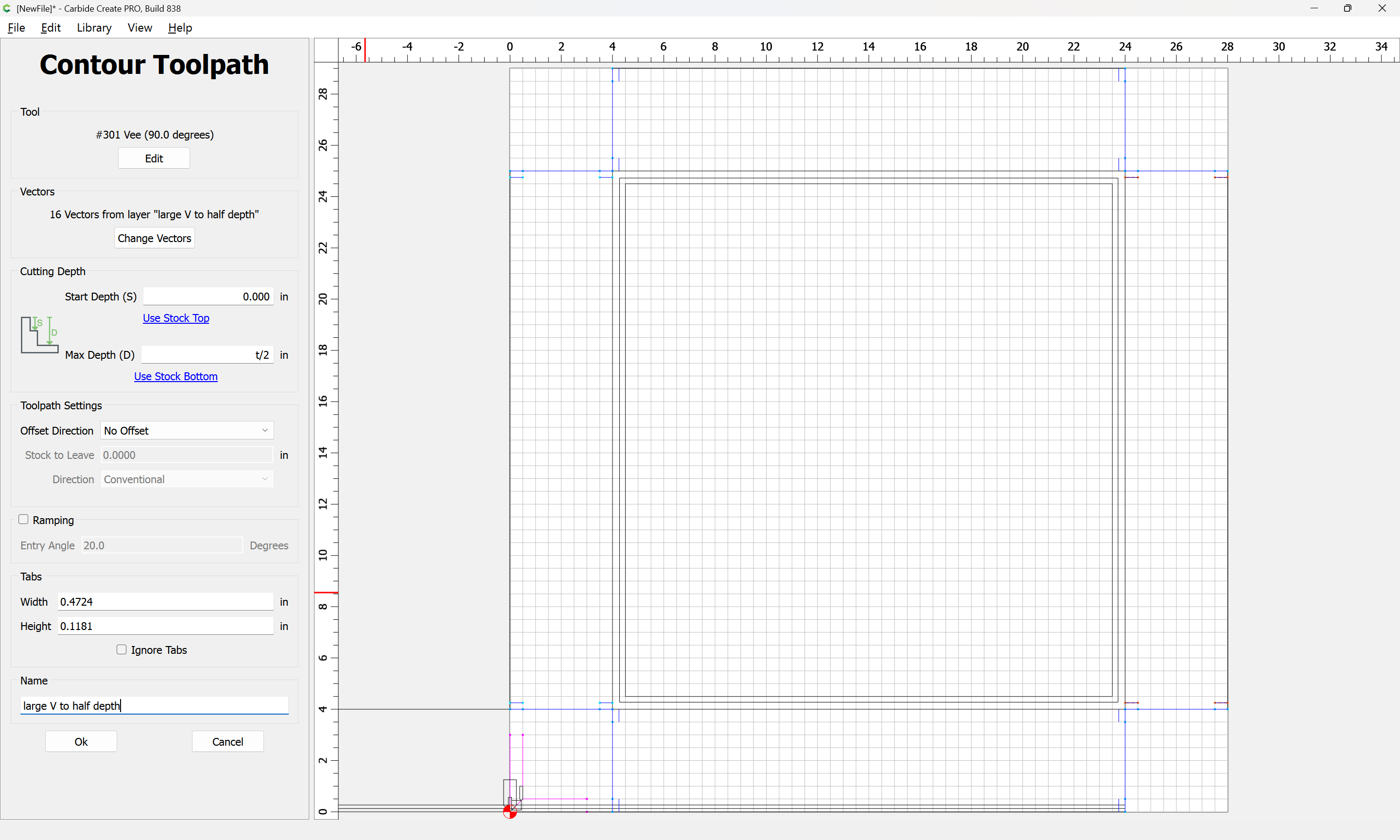Screen dimensions: 1400x840
Task: Enable the Ramping checkbox
Action: 24,520
